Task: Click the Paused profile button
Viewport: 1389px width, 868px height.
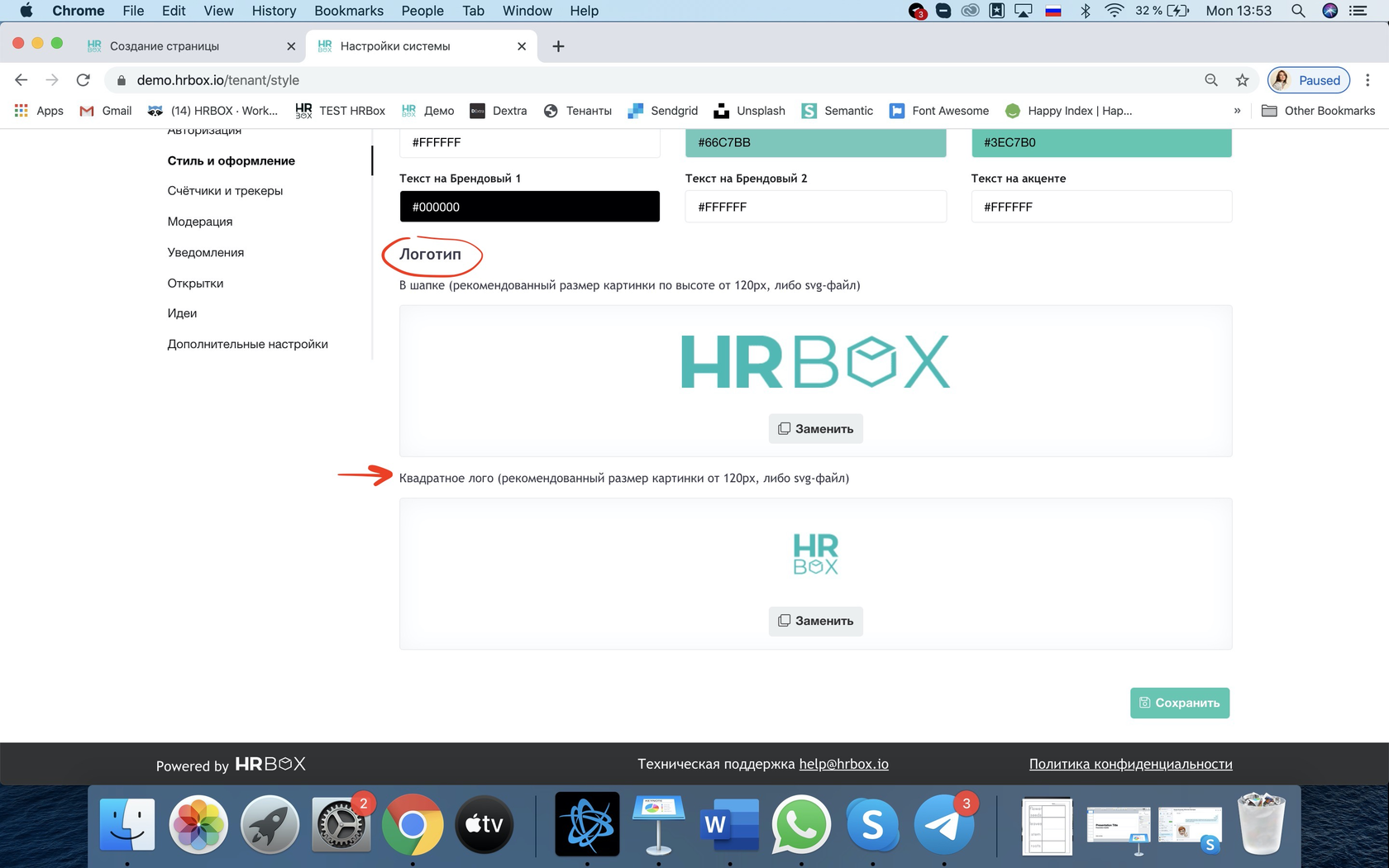Action: pyautogui.click(x=1309, y=80)
